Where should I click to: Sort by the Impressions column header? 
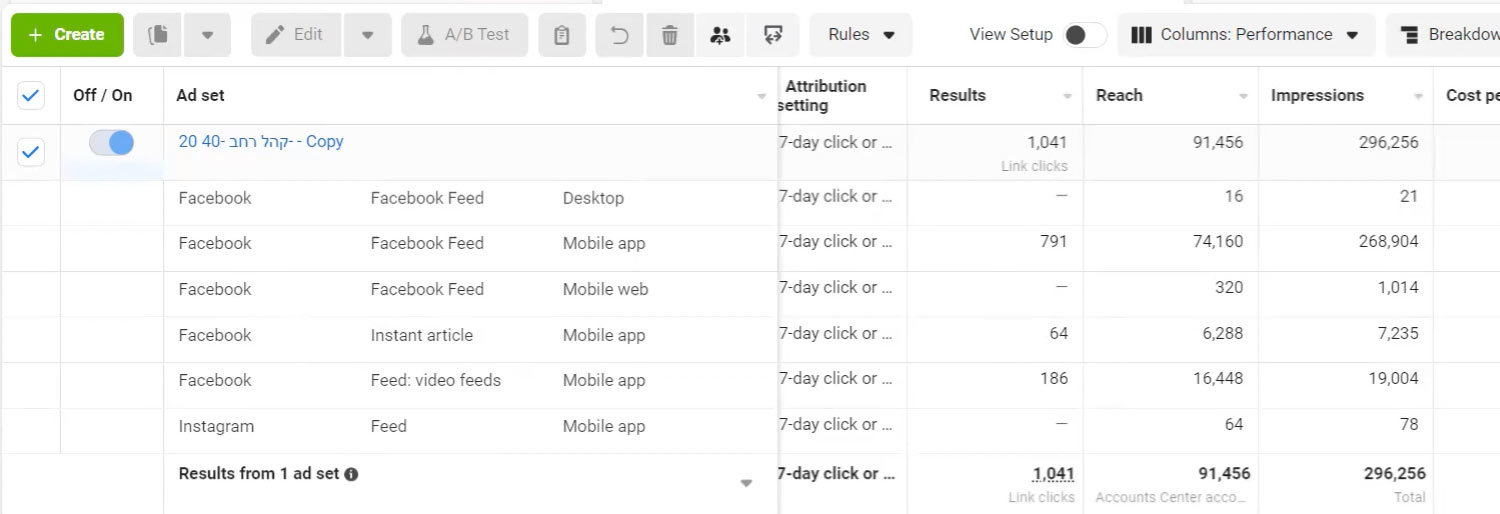[x=1317, y=96]
